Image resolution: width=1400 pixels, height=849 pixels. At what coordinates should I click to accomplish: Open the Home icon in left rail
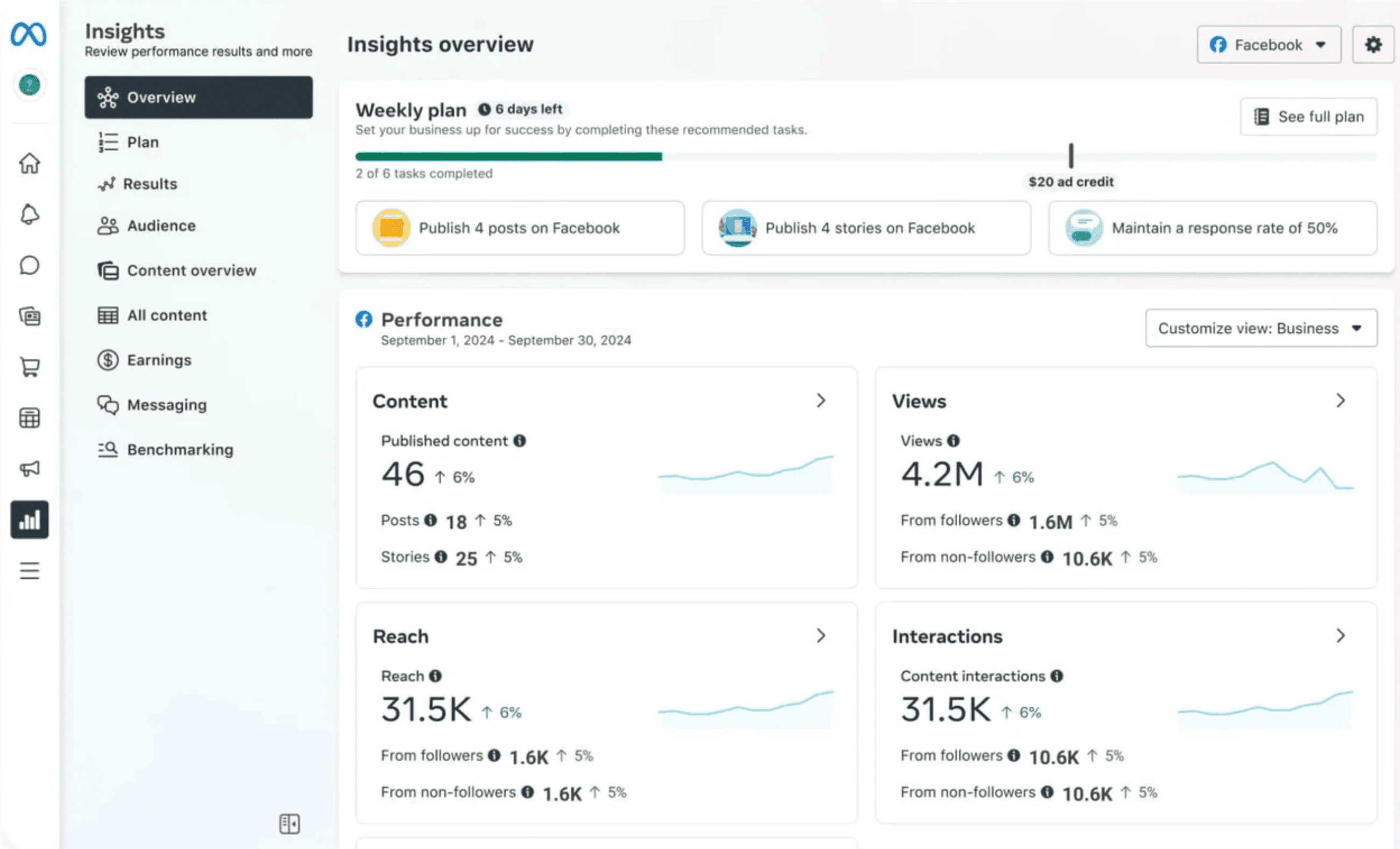[30, 164]
